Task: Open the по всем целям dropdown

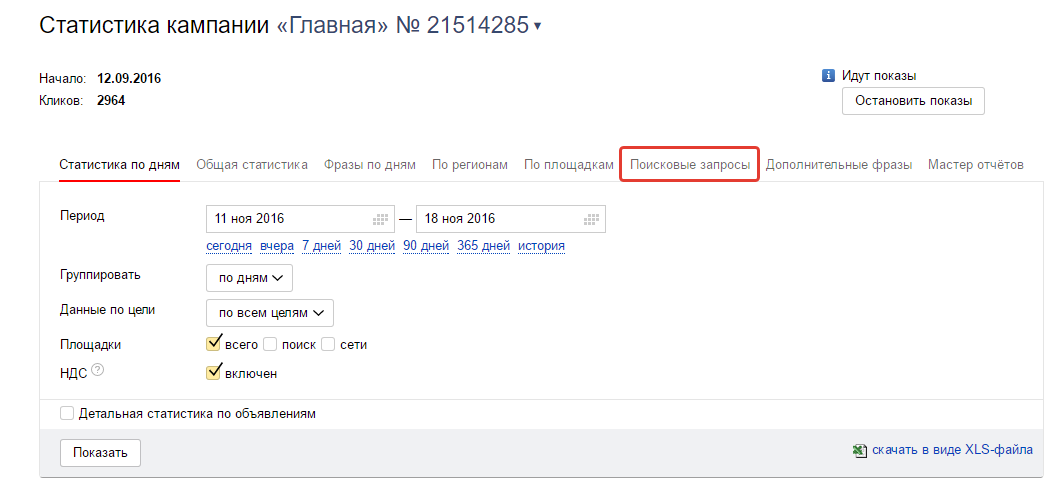Action: tap(270, 313)
